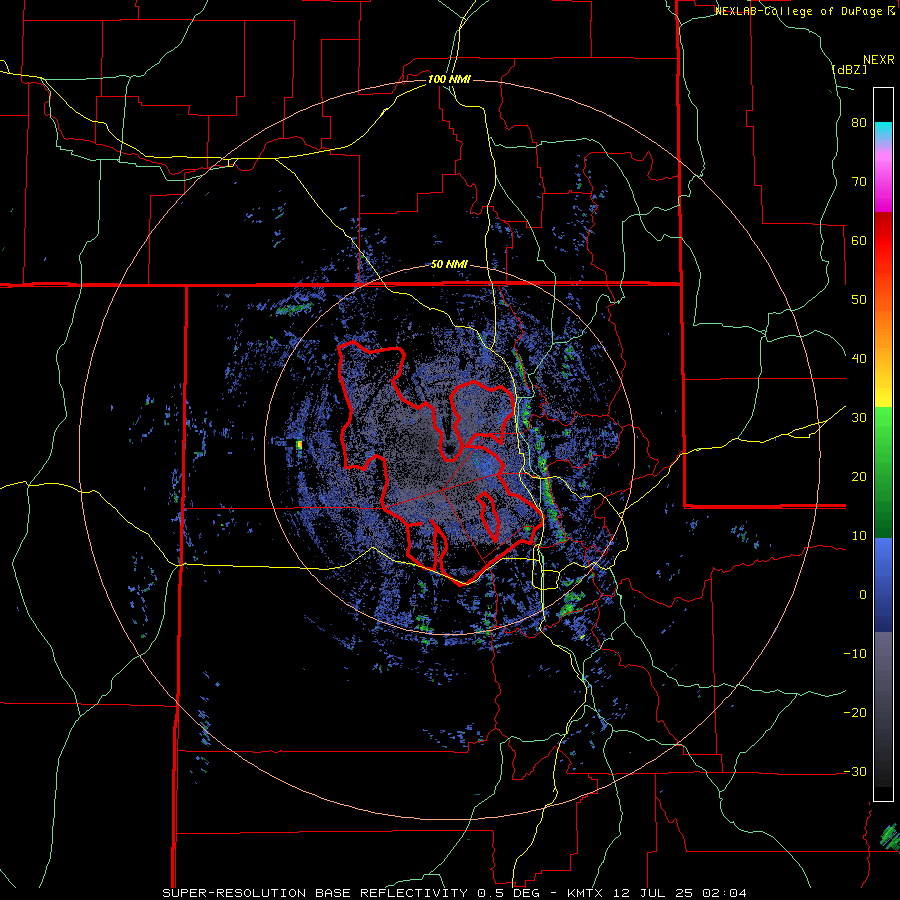Click the -10 value on the dBZ scale
900x900 pixels.
[x=855, y=654]
